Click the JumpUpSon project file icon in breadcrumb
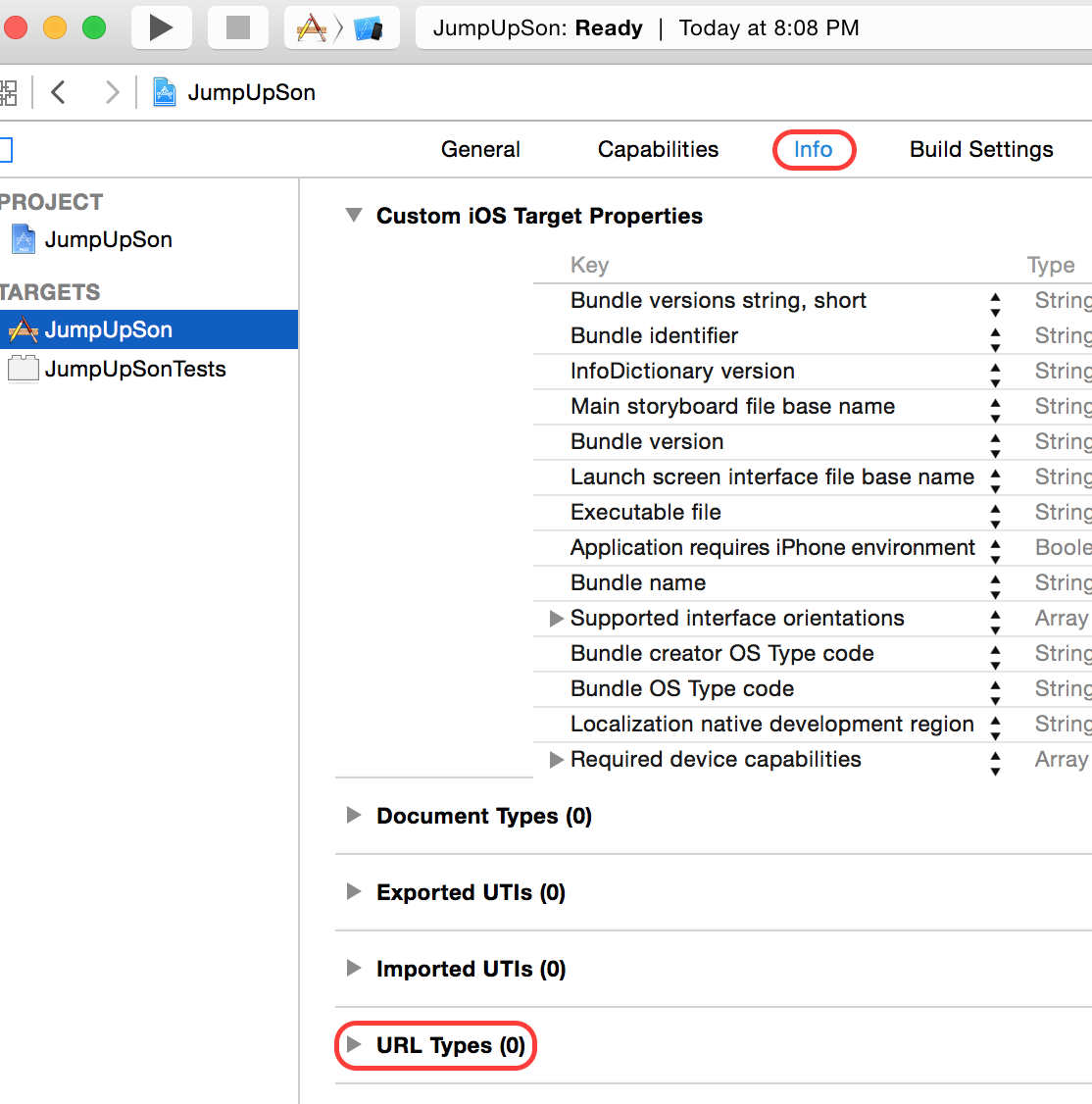 click(164, 92)
